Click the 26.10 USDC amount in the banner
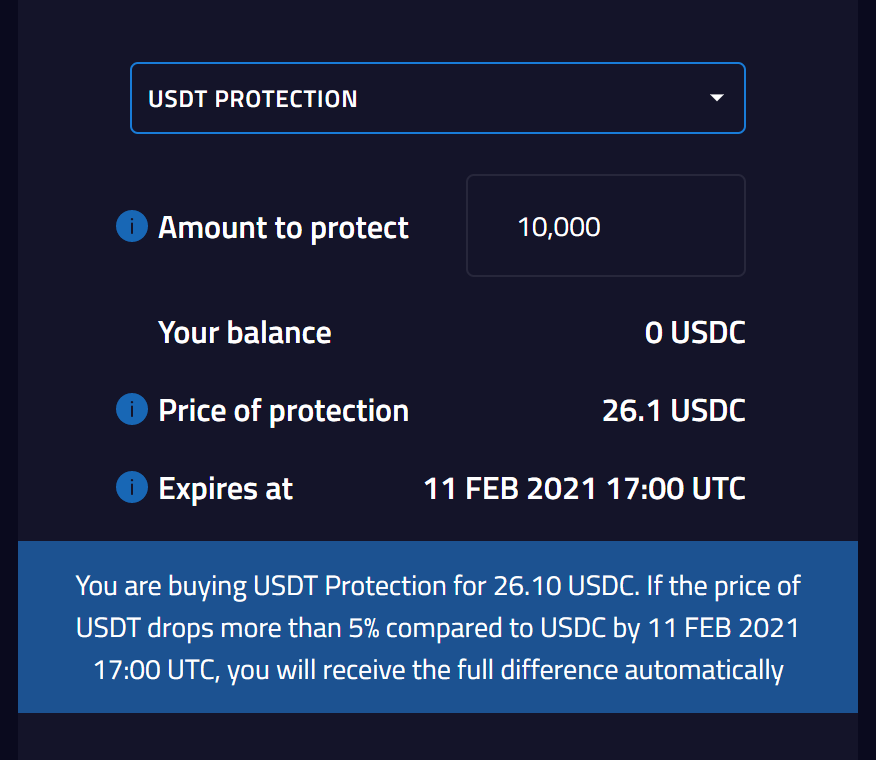This screenshot has height=760, width=876. point(565,586)
